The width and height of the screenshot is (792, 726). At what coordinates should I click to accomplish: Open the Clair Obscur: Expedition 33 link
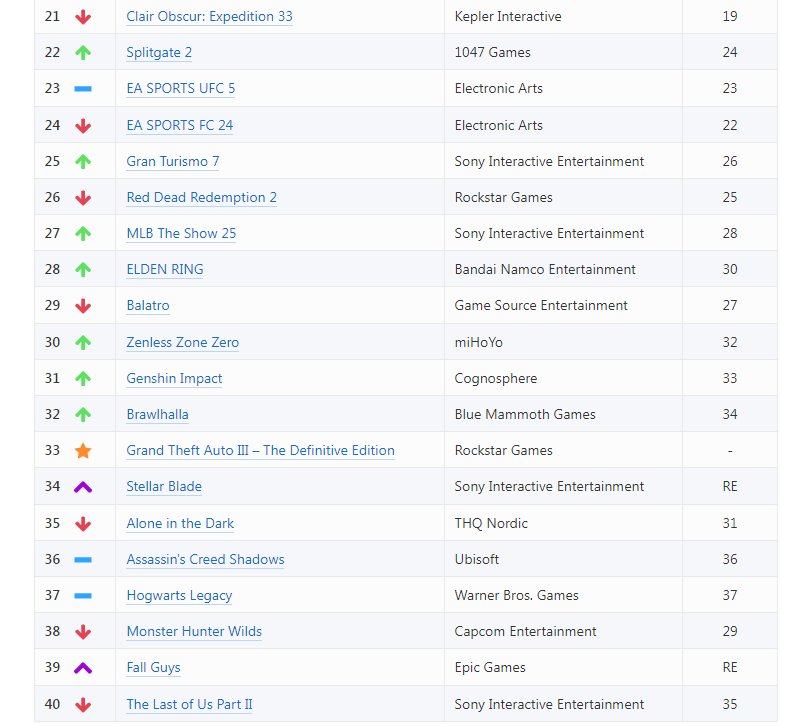(209, 17)
